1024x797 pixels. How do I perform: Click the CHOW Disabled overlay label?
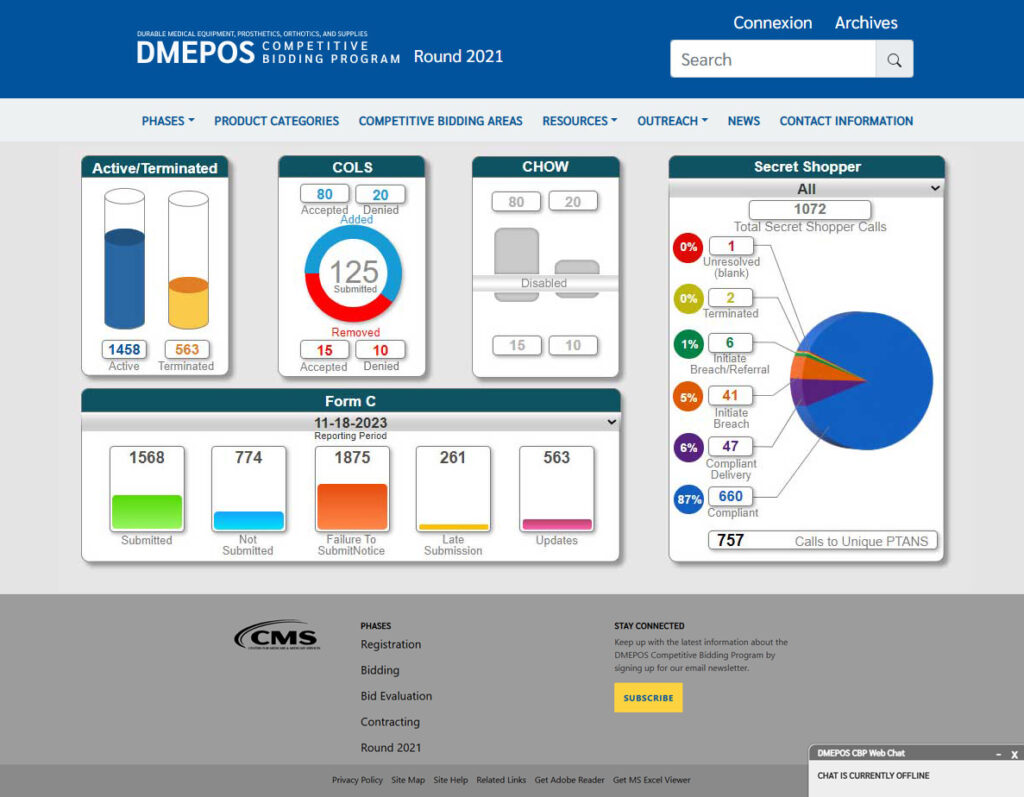pos(544,283)
